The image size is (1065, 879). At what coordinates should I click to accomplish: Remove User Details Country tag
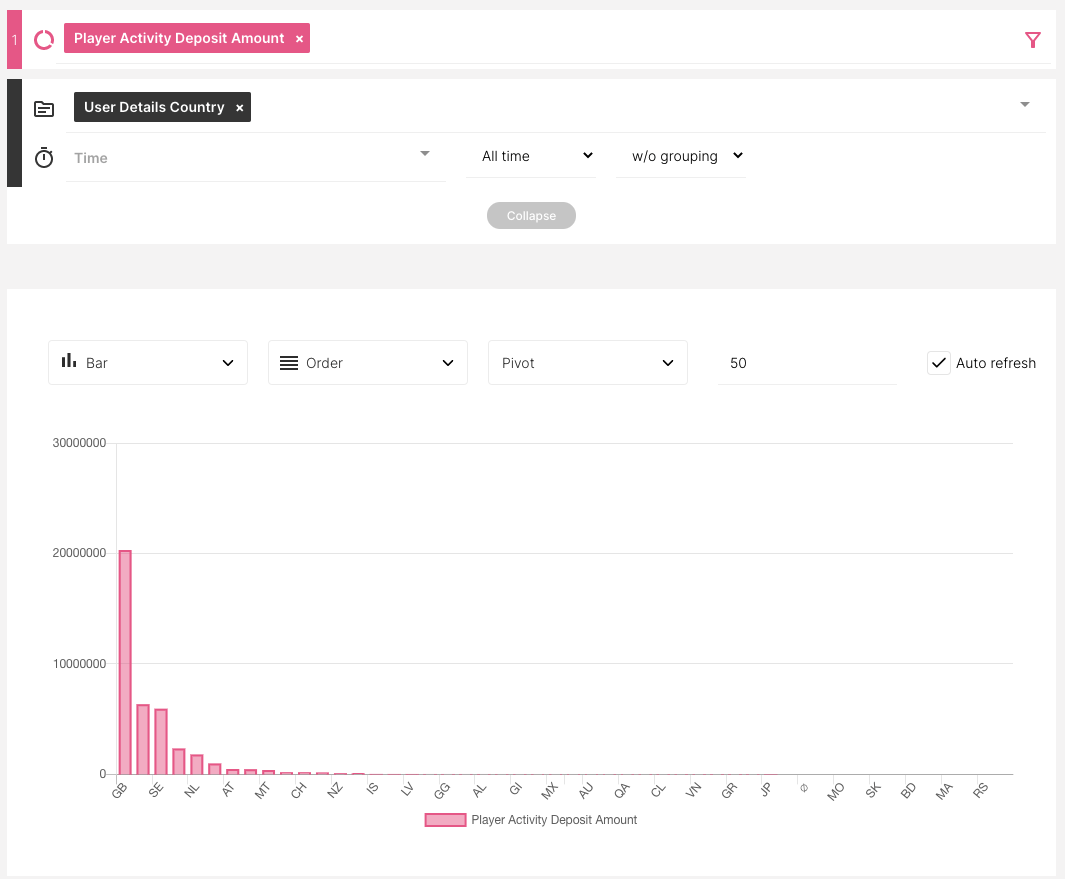(x=239, y=108)
